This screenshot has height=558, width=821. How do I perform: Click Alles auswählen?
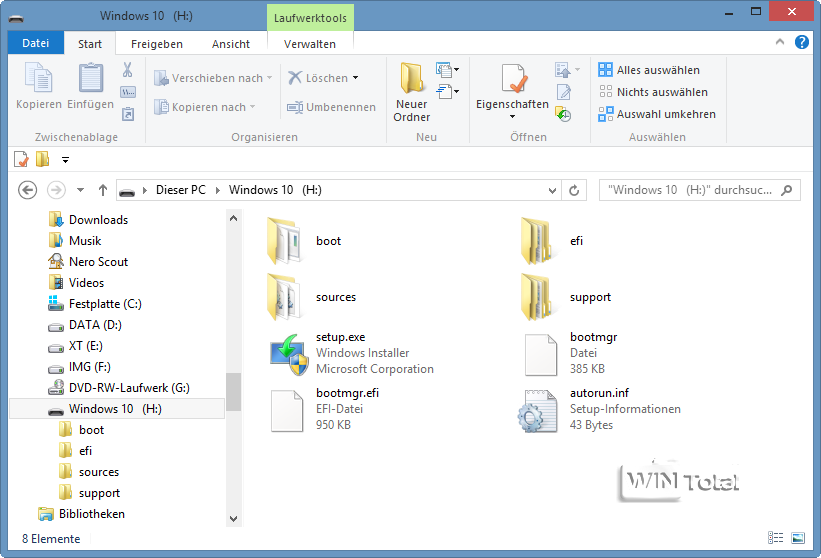coord(649,70)
